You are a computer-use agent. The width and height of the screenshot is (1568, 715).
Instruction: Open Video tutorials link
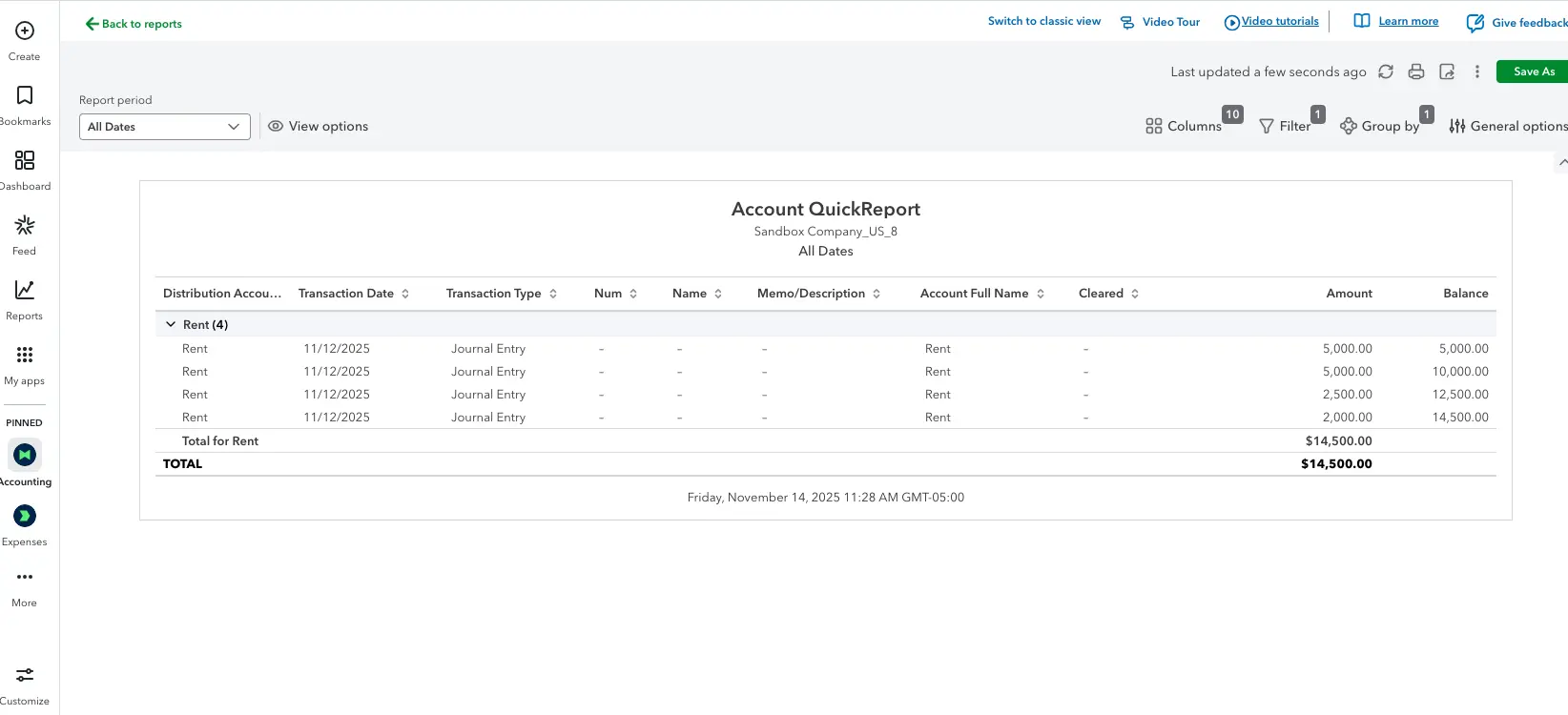pos(1271,22)
